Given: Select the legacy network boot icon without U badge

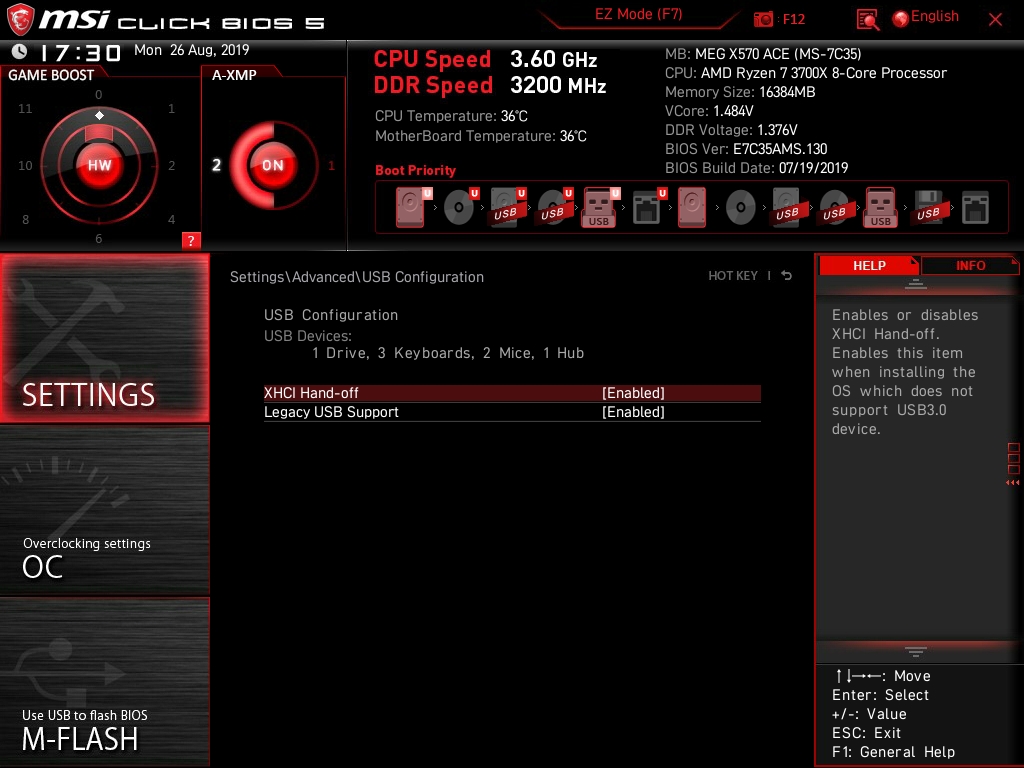Looking at the screenshot, I should coord(975,208).
